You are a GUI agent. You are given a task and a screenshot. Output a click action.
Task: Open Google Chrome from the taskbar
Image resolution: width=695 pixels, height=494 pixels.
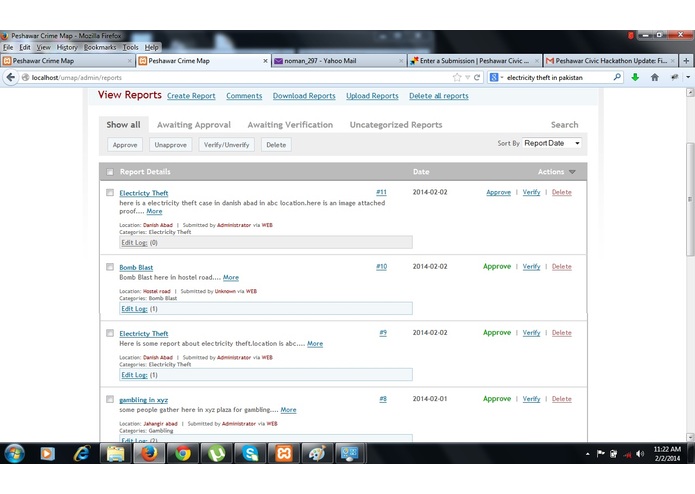coord(183,453)
